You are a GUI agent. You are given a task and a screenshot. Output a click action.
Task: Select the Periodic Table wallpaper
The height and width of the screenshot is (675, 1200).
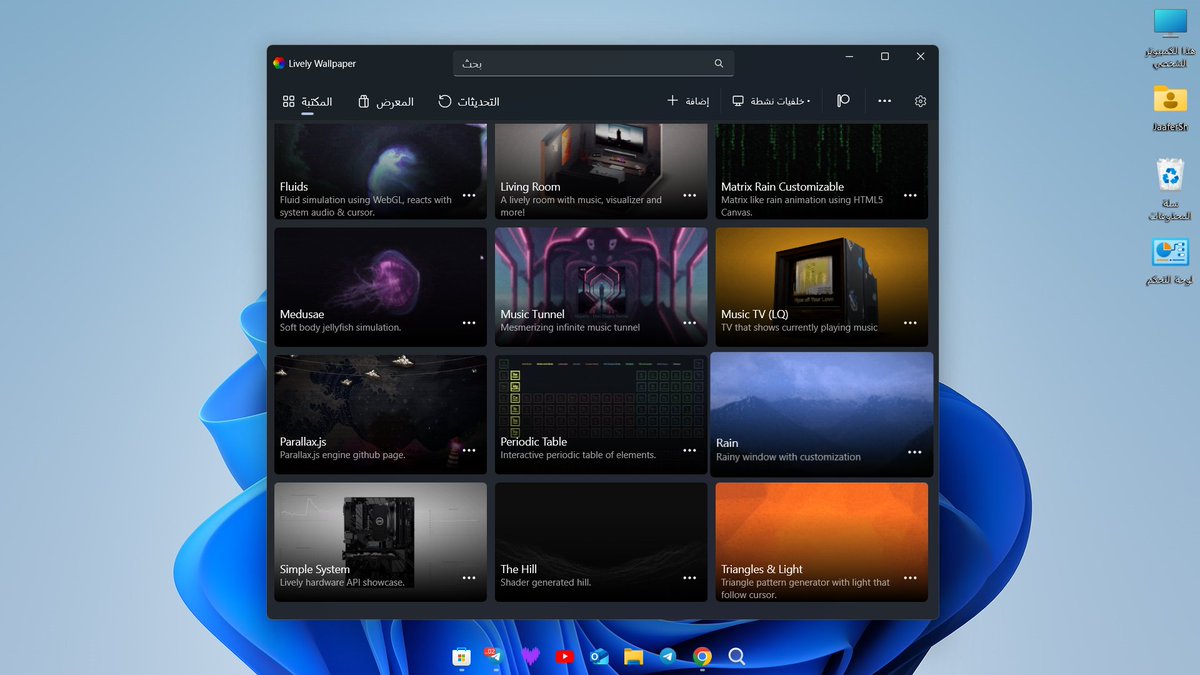tap(601, 414)
